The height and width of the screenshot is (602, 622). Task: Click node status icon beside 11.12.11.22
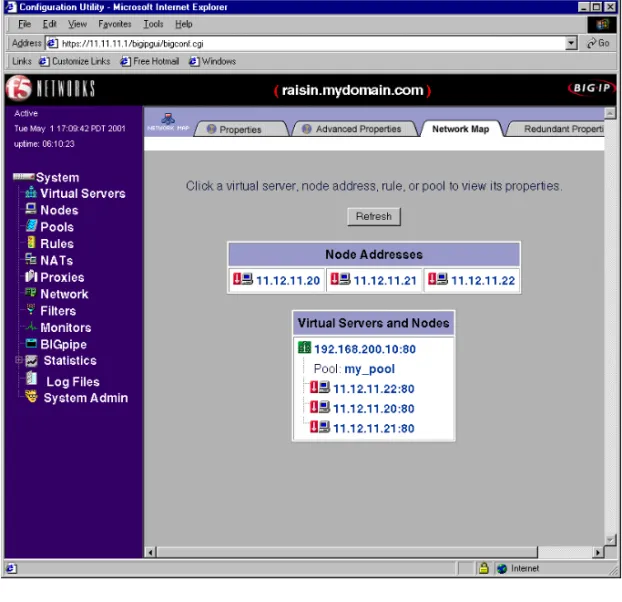(x=438, y=279)
